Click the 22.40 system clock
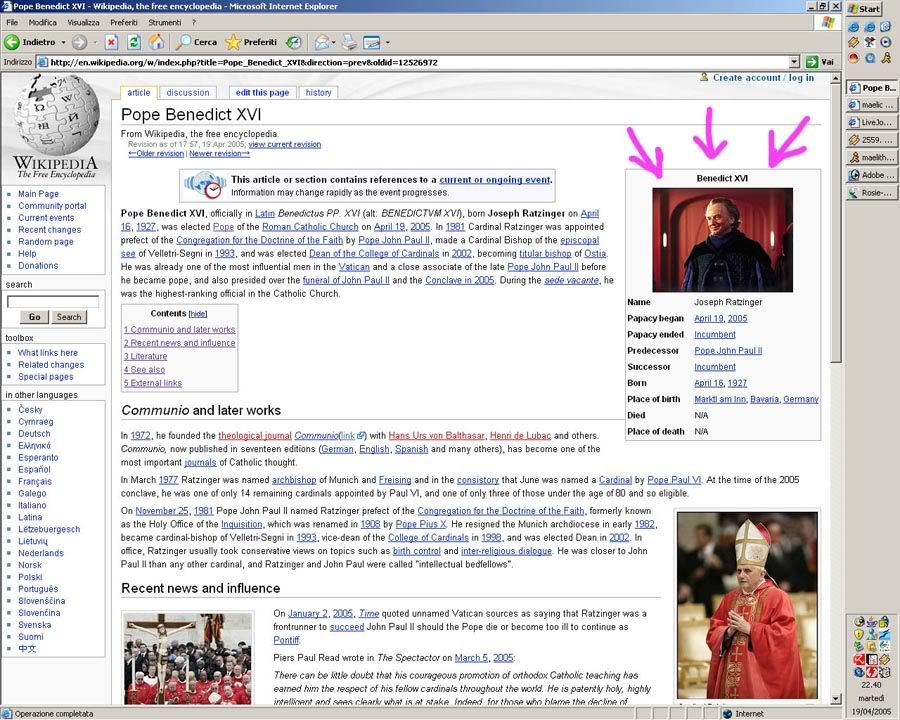Viewport: 900px width, 720px height. click(871, 685)
